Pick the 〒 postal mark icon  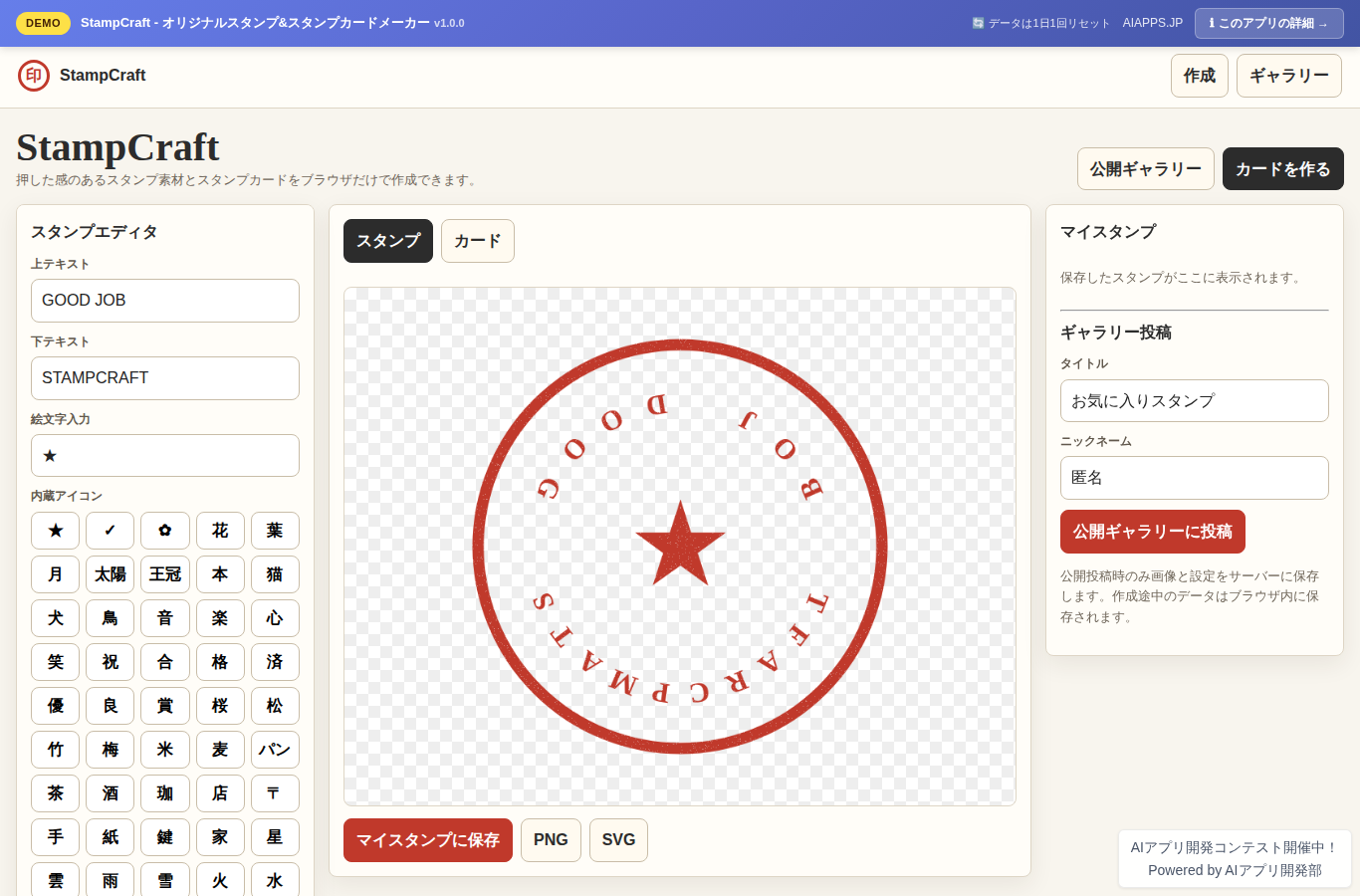click(x=275, y=793)
